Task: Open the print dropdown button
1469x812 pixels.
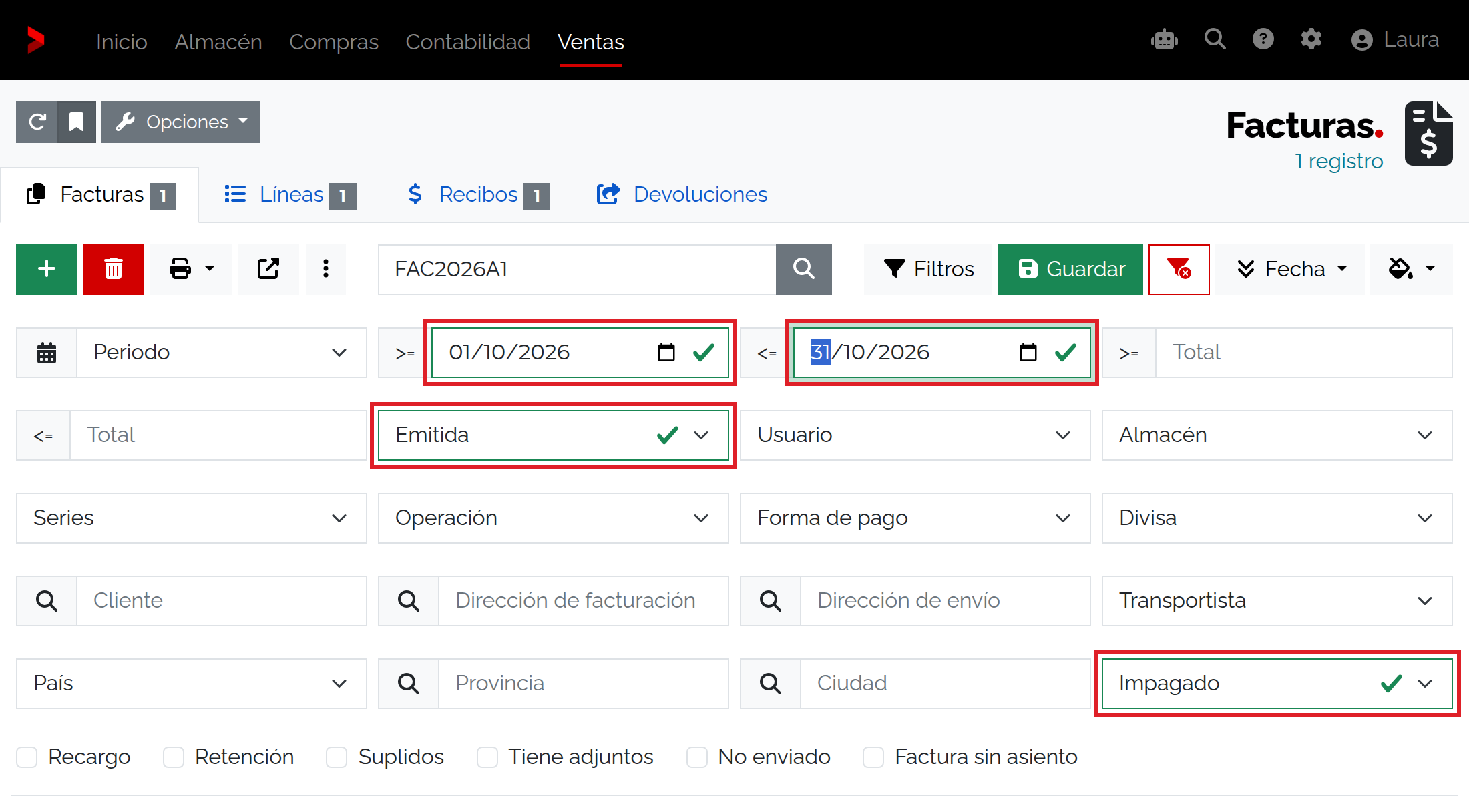Action: click(191, 269)
